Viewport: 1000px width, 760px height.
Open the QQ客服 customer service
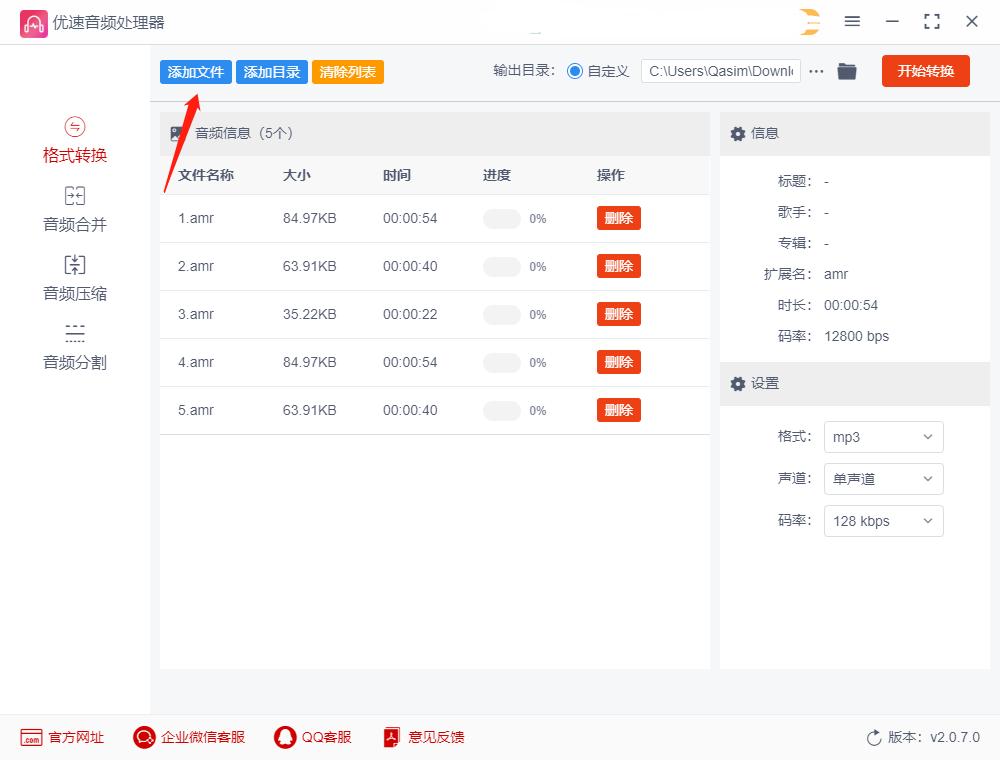pyautogui.click(x=315, y=737)
